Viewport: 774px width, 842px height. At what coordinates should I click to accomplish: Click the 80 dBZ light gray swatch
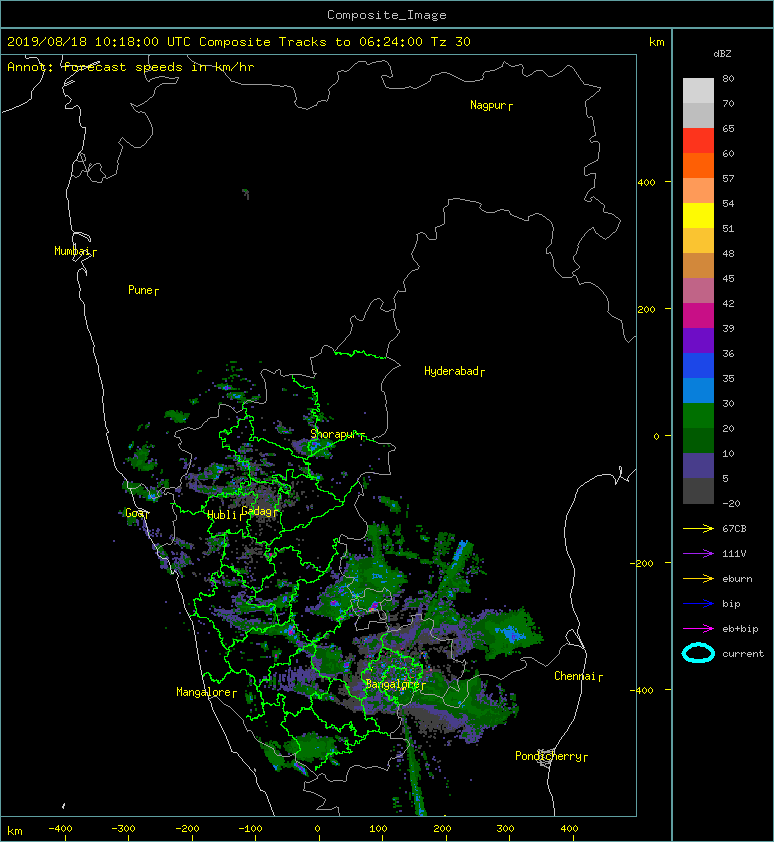pos(698,91)
